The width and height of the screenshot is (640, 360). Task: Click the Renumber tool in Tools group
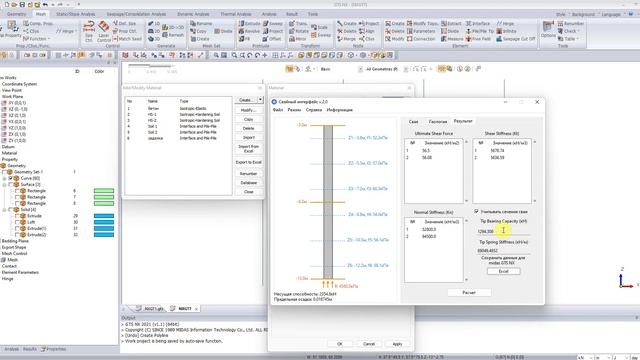(571, 24)
